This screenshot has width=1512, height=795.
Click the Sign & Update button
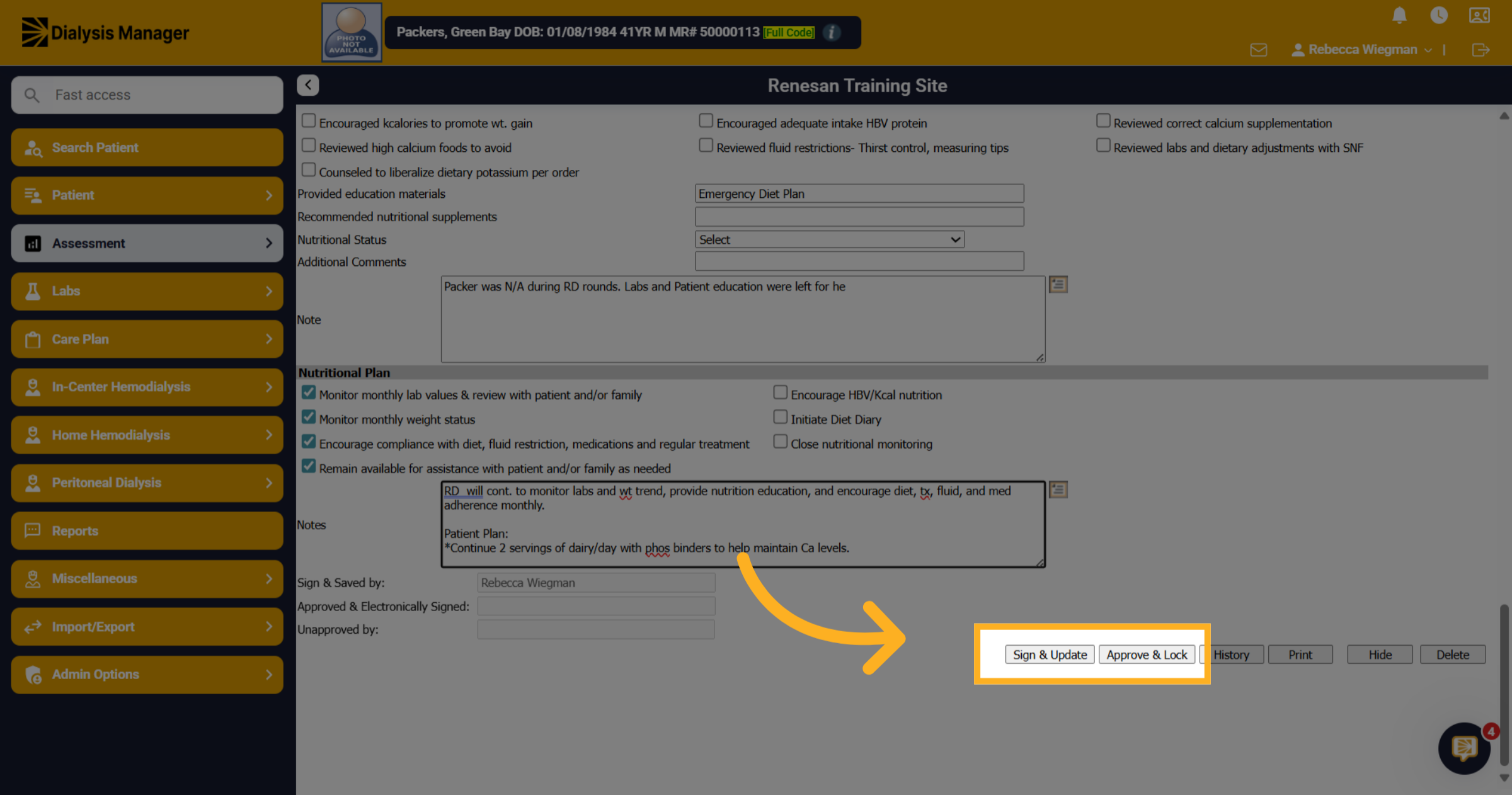point(1050,655)
